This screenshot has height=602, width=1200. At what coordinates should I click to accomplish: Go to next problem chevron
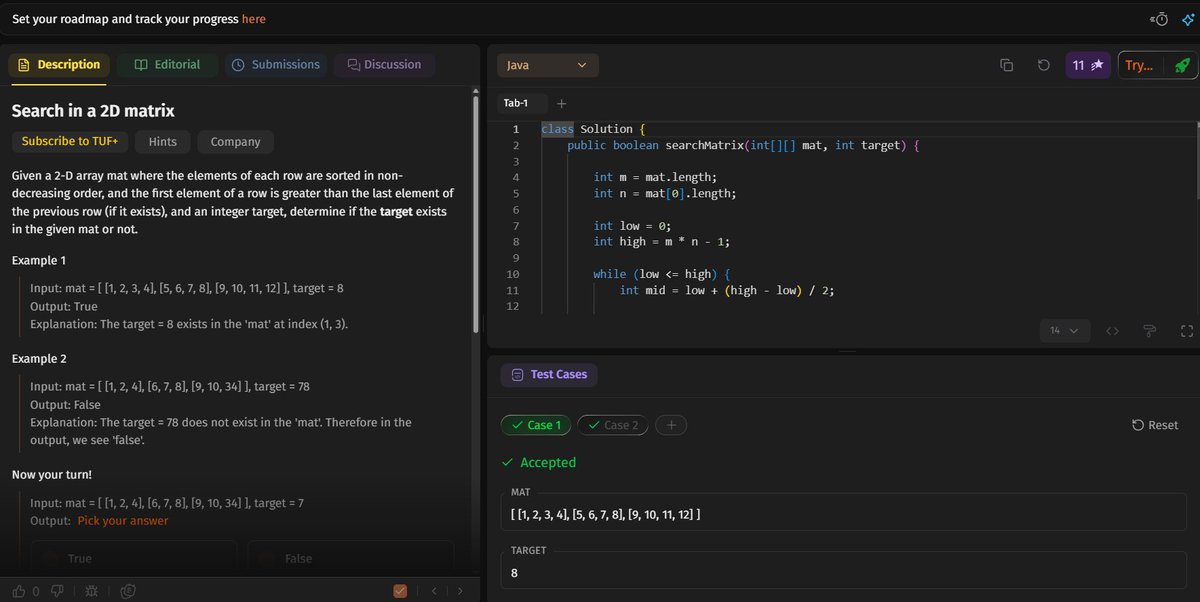point(459,591)
